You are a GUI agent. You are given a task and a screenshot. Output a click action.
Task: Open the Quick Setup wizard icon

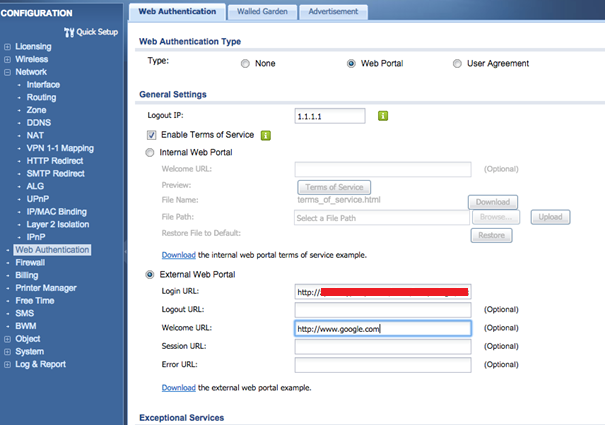click(x=69, y=31)
